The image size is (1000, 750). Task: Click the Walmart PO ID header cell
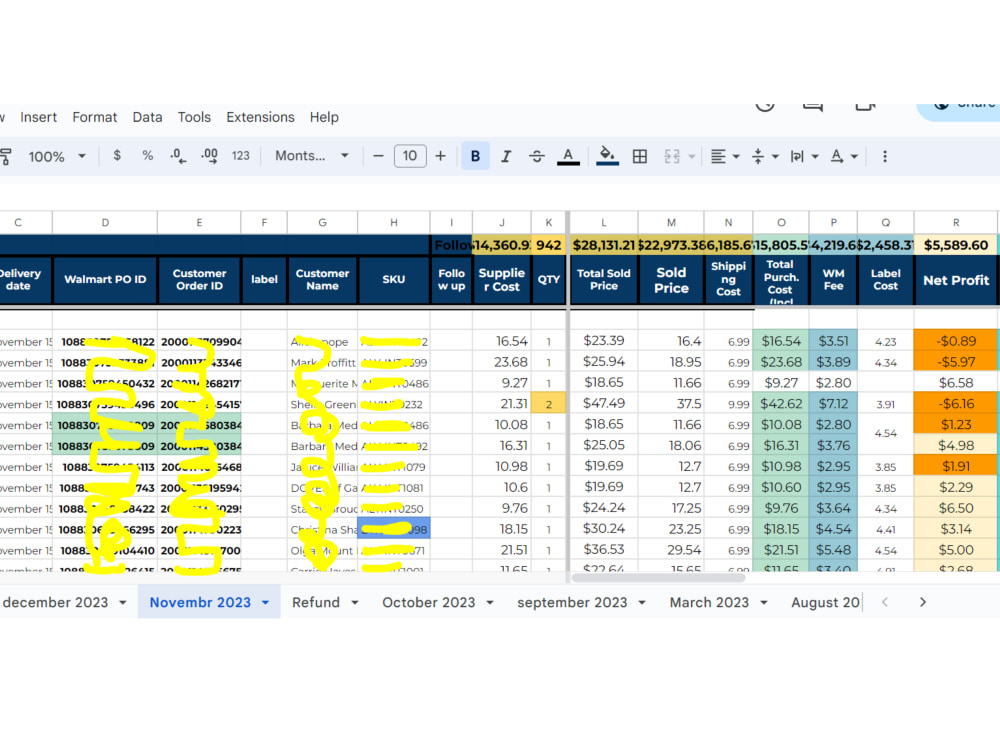click(x=105, y=279)
